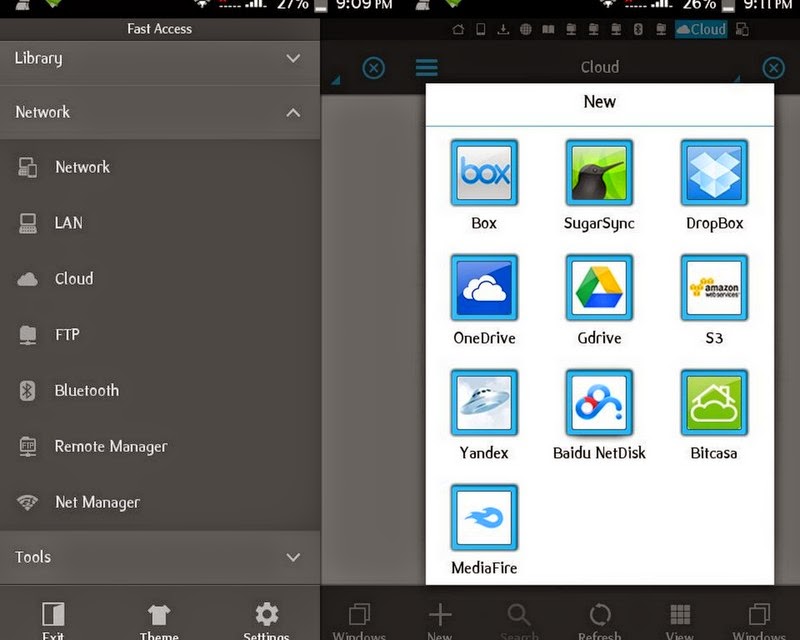Open FTP from the sidebar
Viewport: 800px width, 640px height.
pos(160,335)
